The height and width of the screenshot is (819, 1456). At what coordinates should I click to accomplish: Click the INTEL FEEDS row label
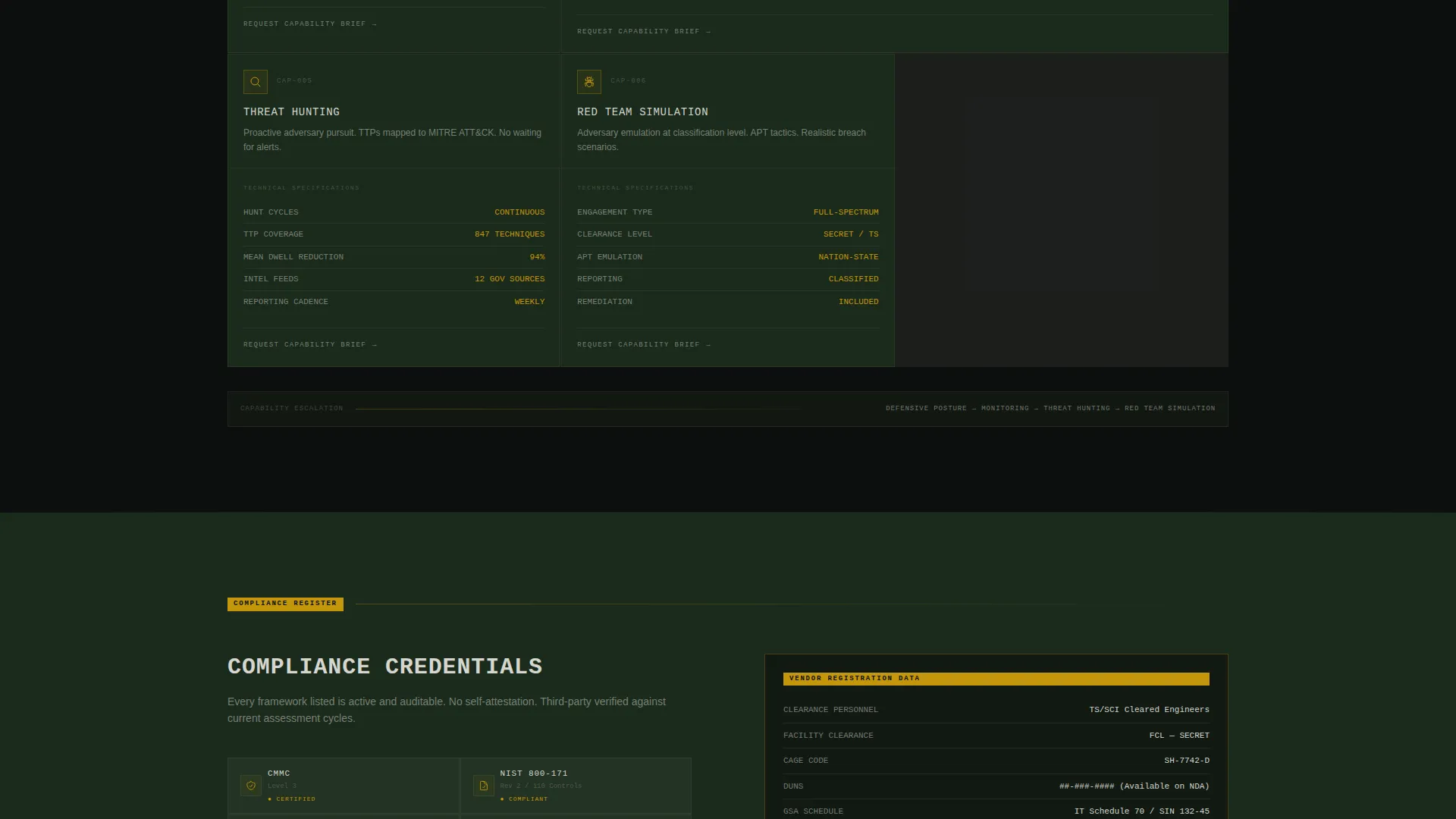tap(271, 279)
